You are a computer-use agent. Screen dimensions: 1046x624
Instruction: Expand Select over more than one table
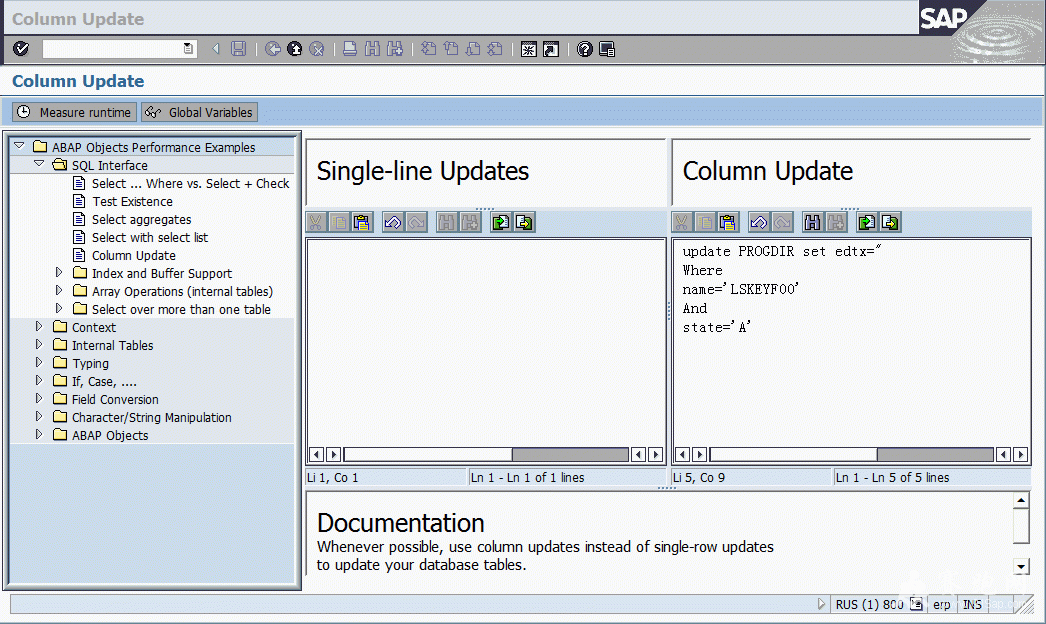click(59, 308)
